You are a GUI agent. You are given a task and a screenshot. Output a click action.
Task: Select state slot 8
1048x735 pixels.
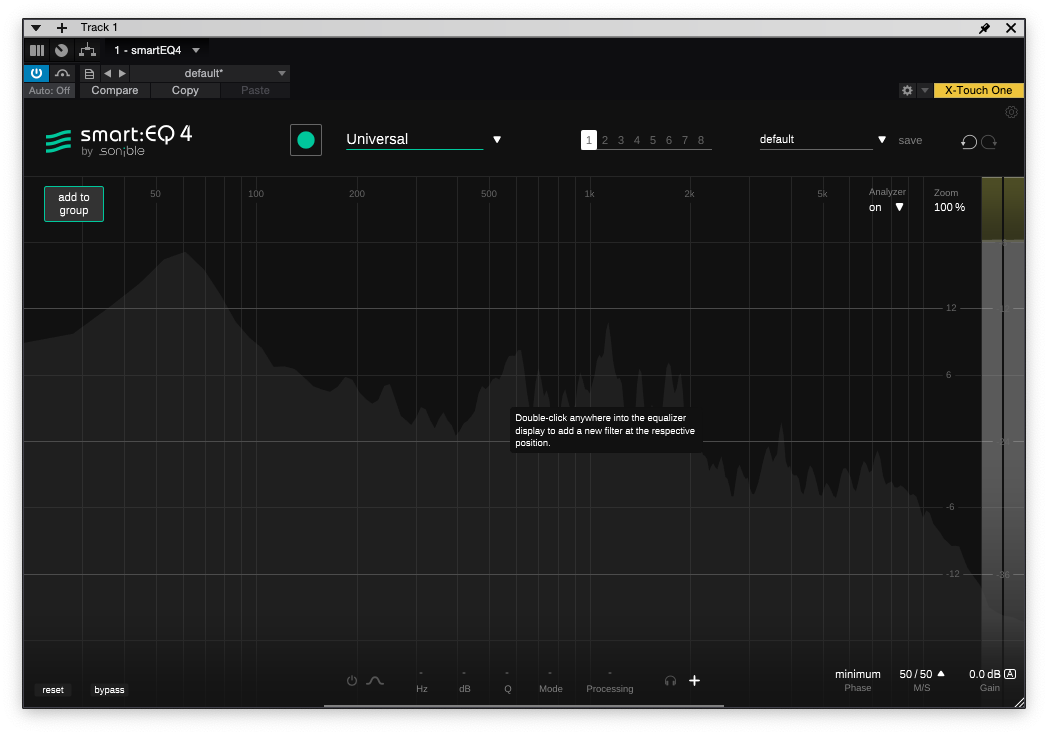click(x=701, y=140)
